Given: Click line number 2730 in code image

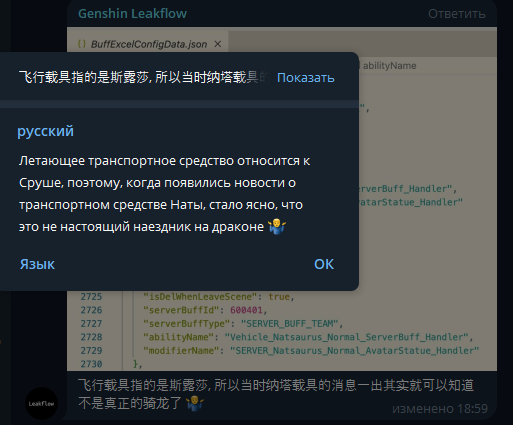Looking at the screenshot, I should pyautogui.click(x=91, y=364).
